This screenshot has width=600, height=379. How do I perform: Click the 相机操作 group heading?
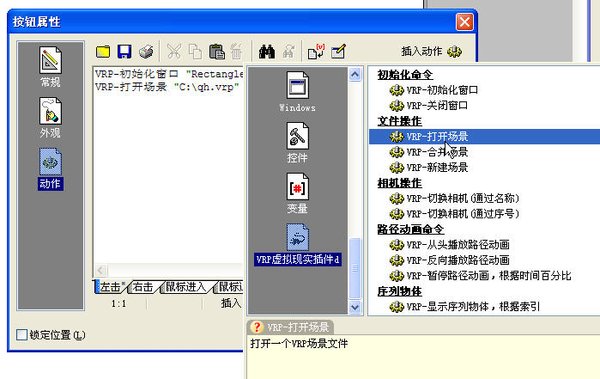[399, 183]
